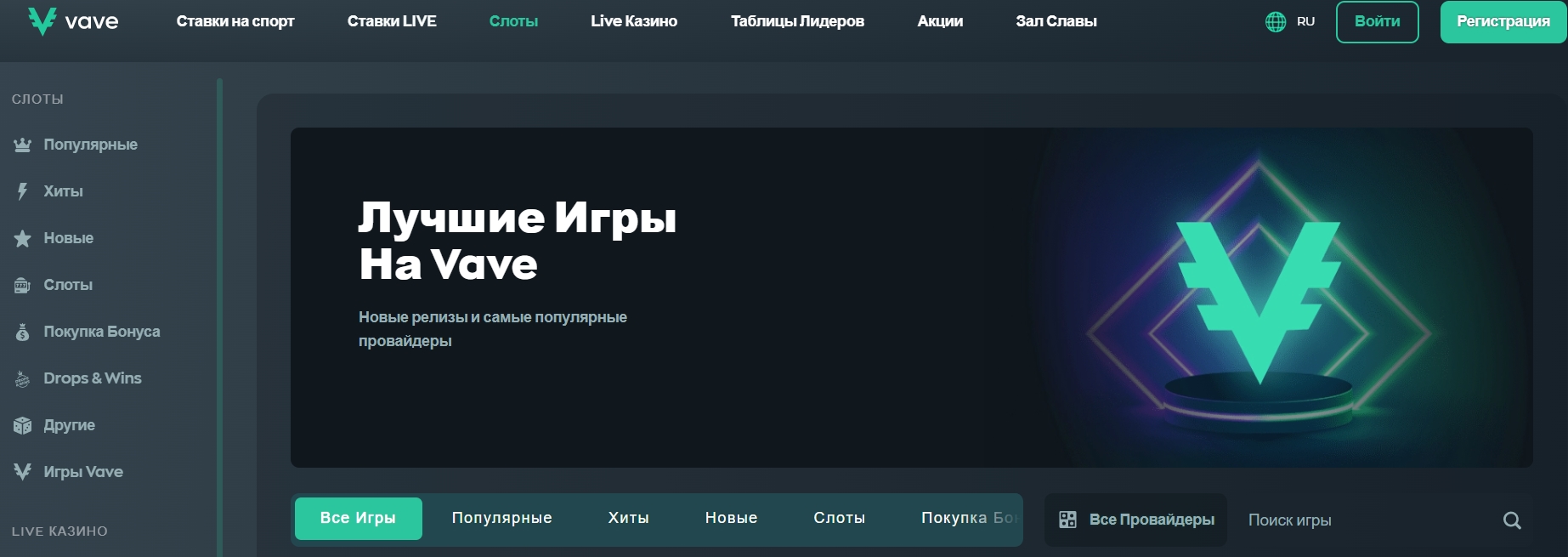Screen dimensions: 1568x557
Task: Open Игры Vave in the sidebar
Action: pyautogui.click(x=82, y=472)
